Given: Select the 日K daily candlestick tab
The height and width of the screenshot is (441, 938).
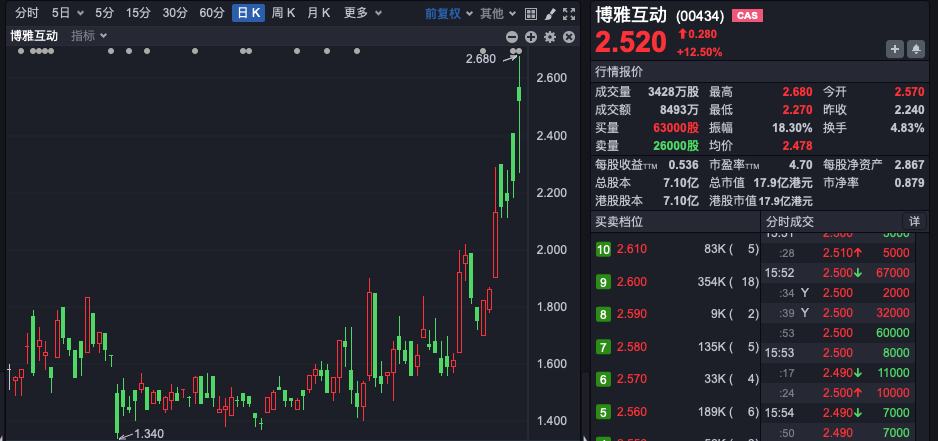Looking at the screenshot, I should (248, 13).
